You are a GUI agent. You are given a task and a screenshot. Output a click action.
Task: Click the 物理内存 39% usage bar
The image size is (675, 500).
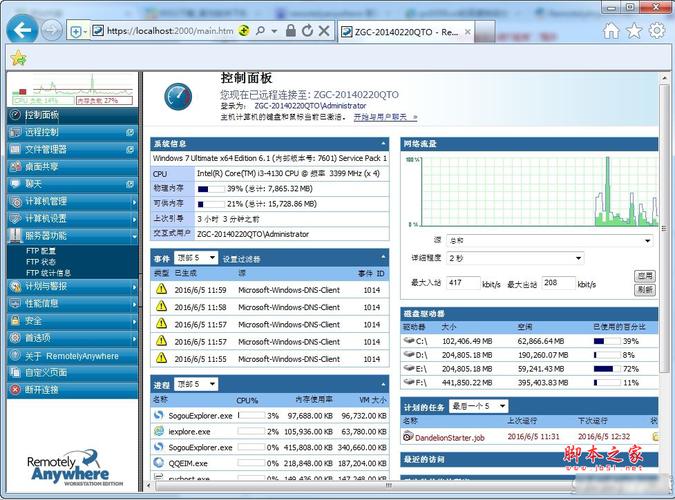(211, 189)
